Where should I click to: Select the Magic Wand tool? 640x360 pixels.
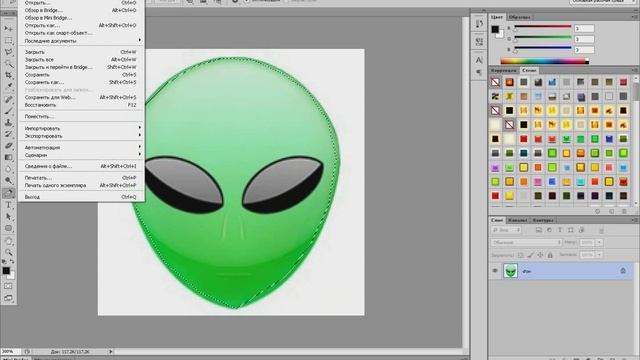(8, 64)
